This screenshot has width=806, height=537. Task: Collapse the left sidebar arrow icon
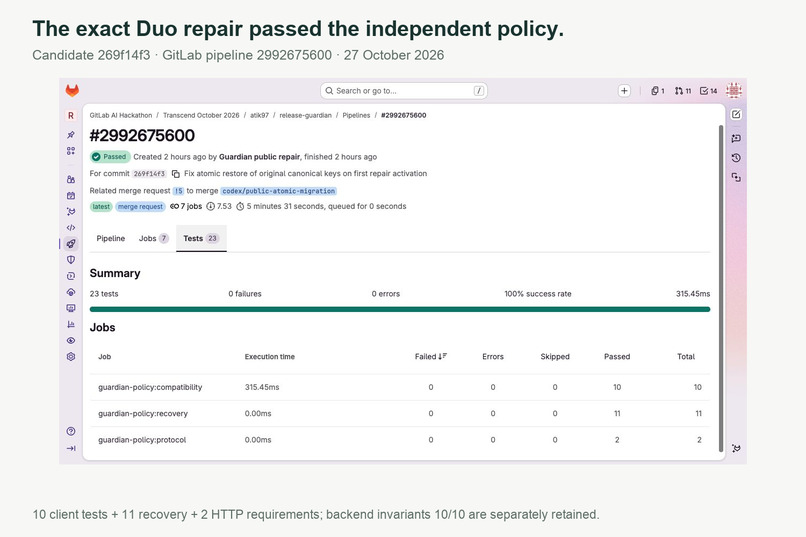[71, 448]
